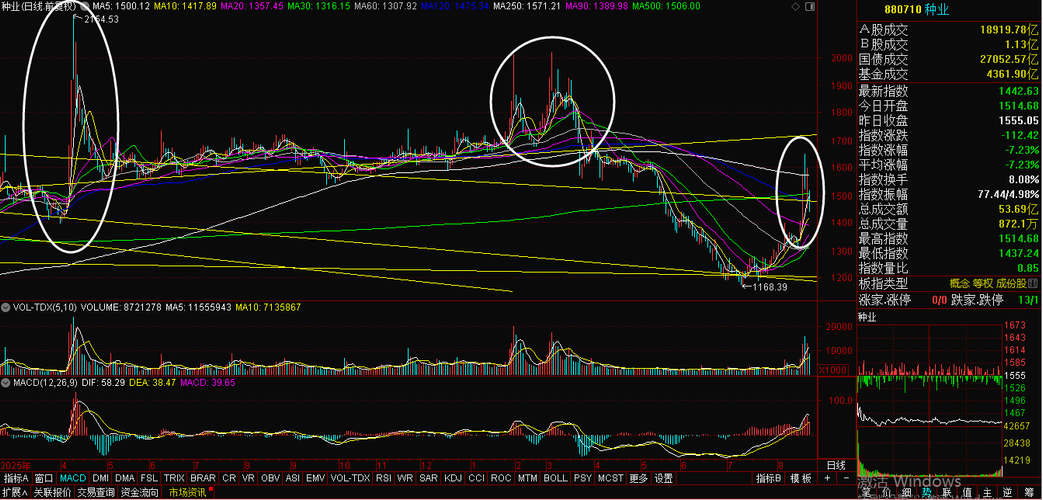The height and width of the screenshot is (500, 1043).
Task: Select the PSY indicator tab
Action: click(x=583, y=478)
